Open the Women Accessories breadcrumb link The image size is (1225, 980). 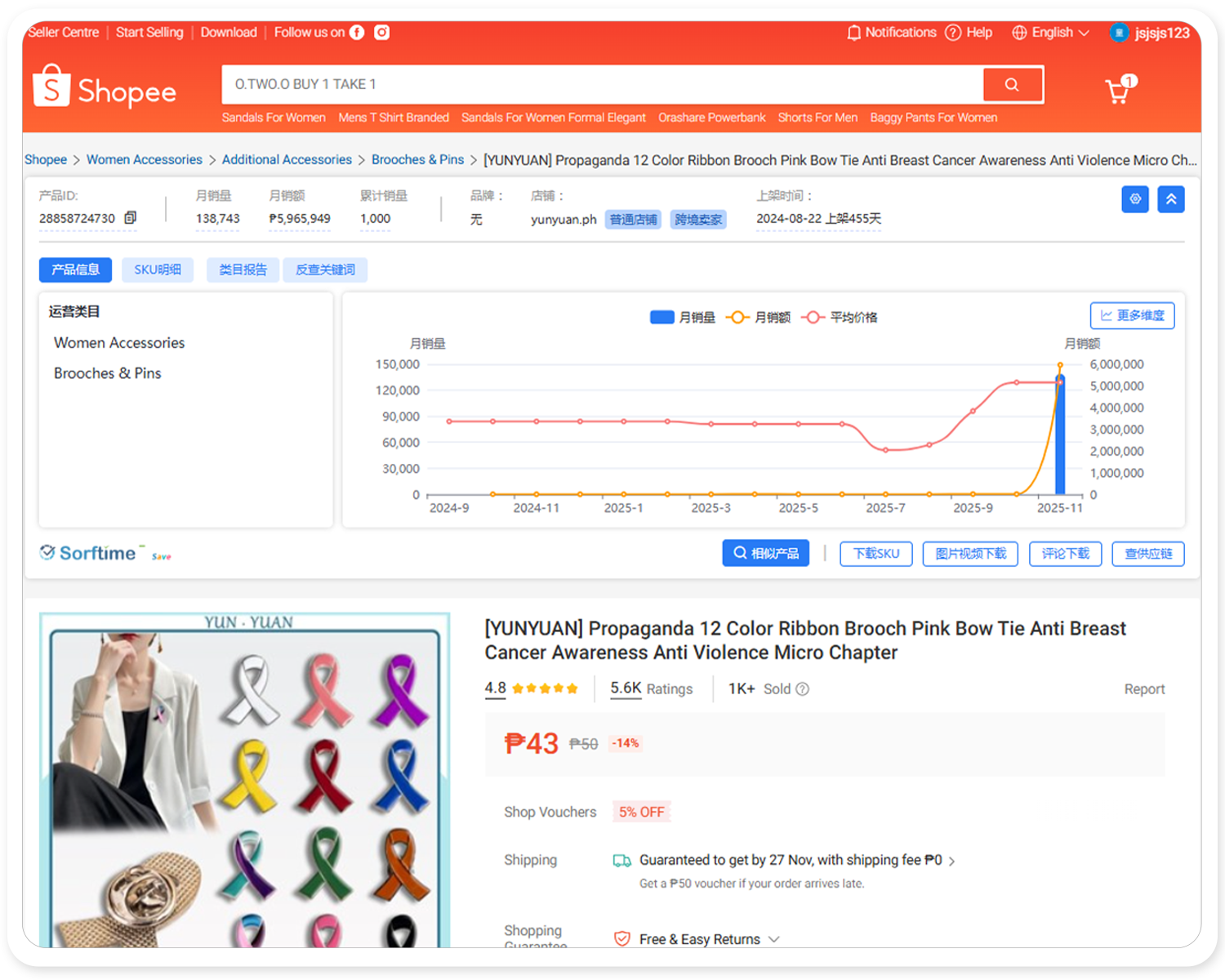pos(145,159)
